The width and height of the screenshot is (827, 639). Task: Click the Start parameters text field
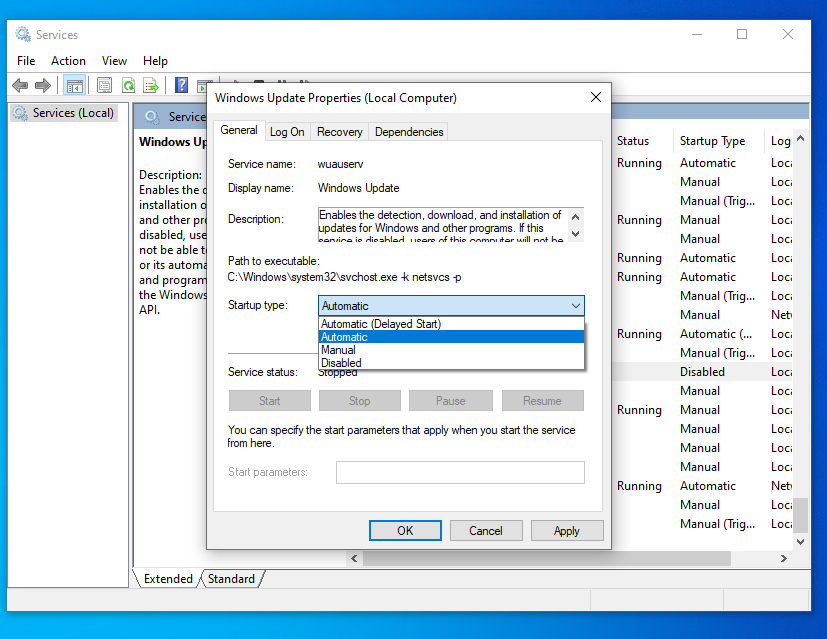click(x=459, y=472)
